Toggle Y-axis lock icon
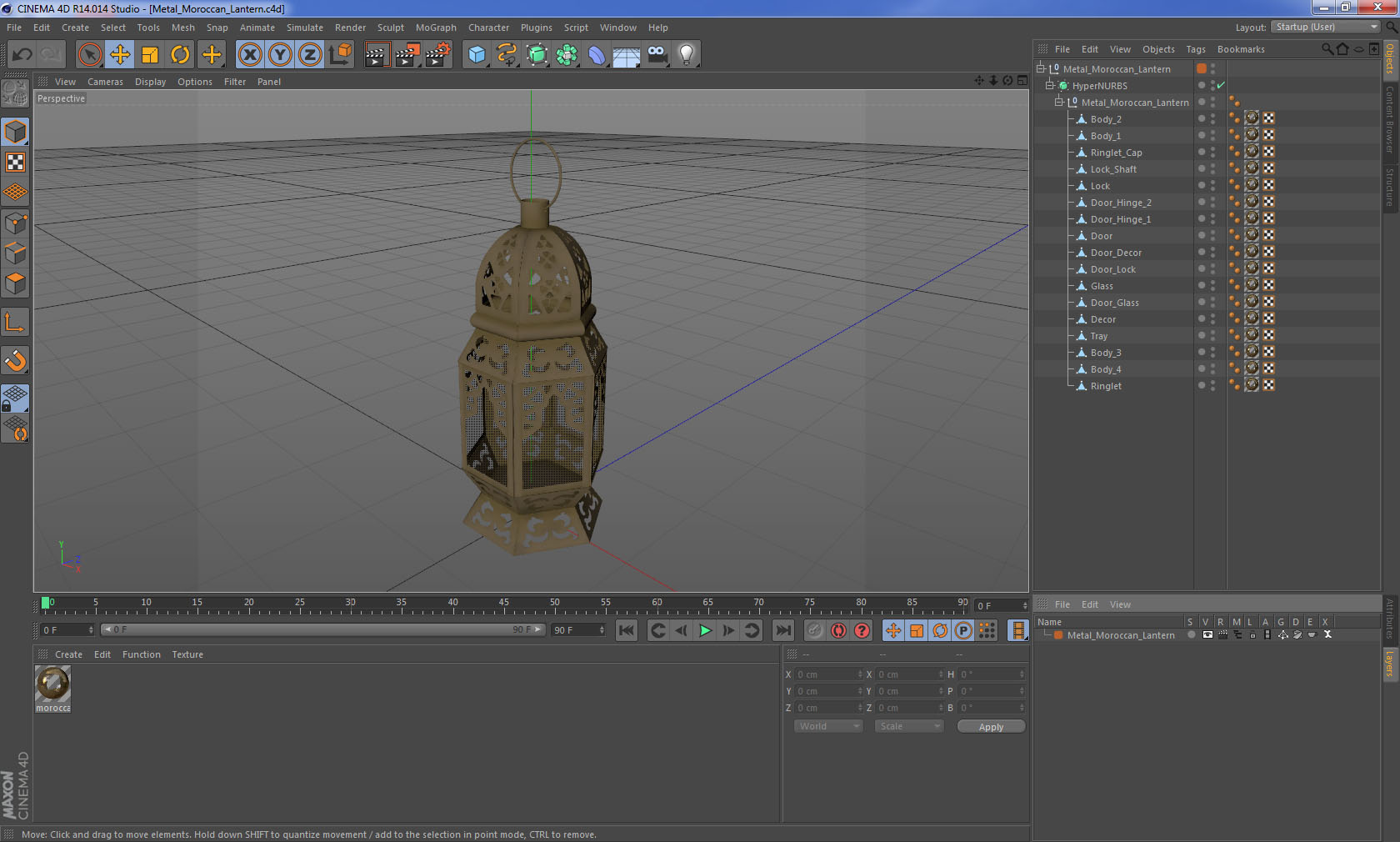The image size is (1400, 842). (x=280, y=55)
